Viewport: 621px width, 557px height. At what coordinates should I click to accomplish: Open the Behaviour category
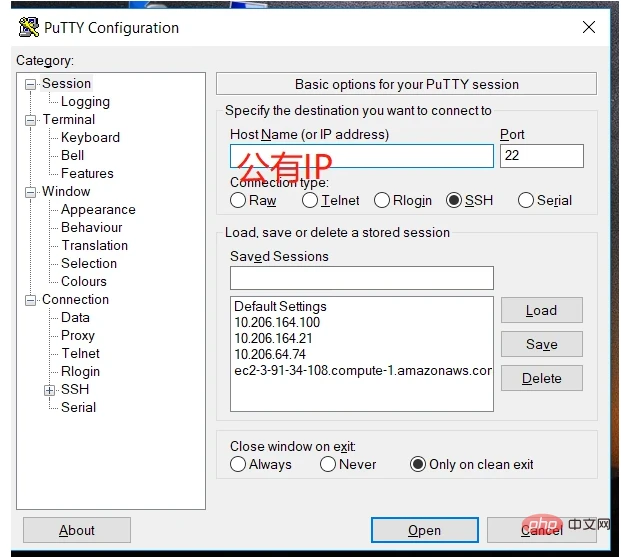91,227
